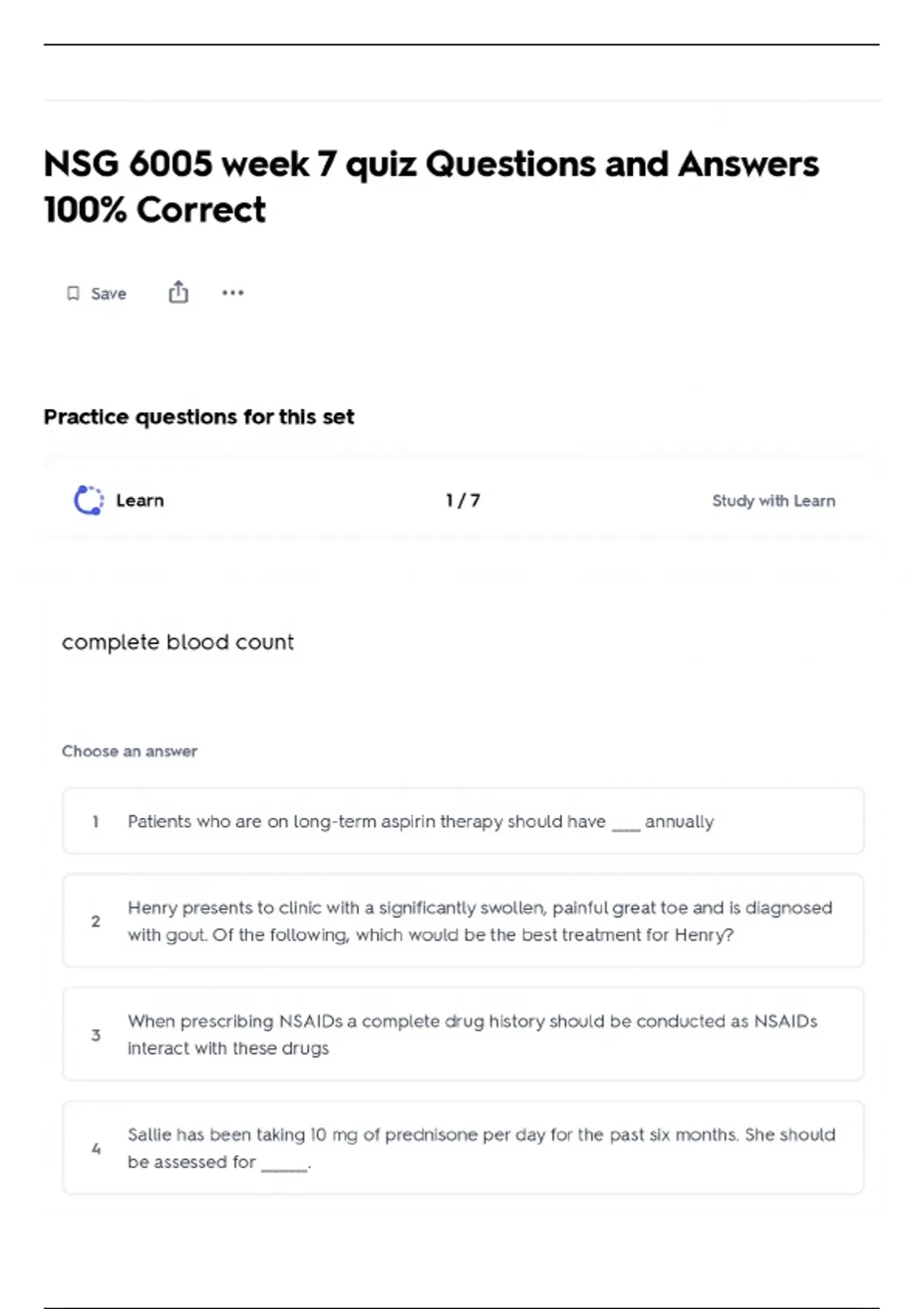Choose the Henry gout treatment answer

479,921
